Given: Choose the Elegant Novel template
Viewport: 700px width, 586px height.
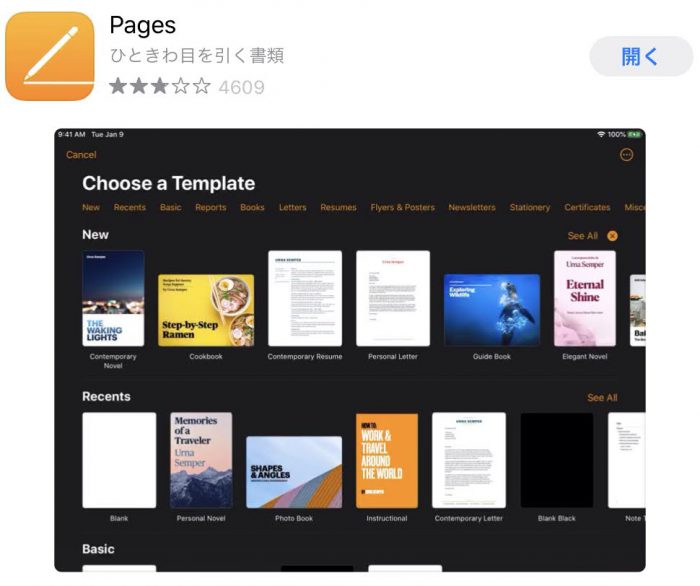Looking at the screenshot, I should pyautogui.click(x=585, y=298).
